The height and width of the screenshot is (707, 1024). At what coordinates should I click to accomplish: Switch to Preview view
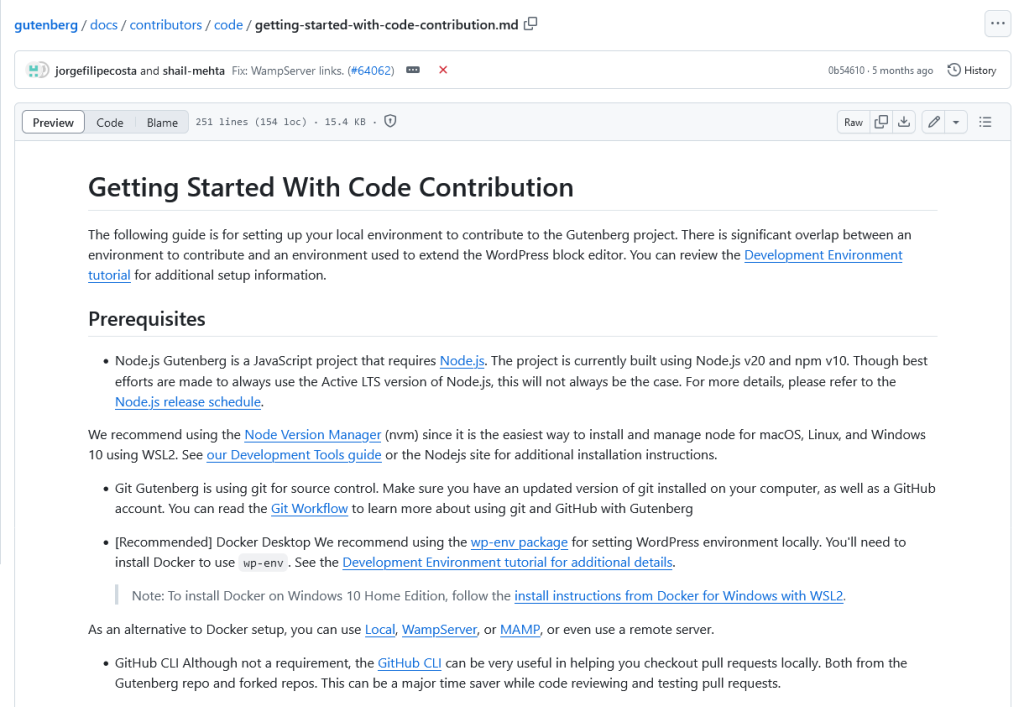pyautogui.click(x=53, y=122)
